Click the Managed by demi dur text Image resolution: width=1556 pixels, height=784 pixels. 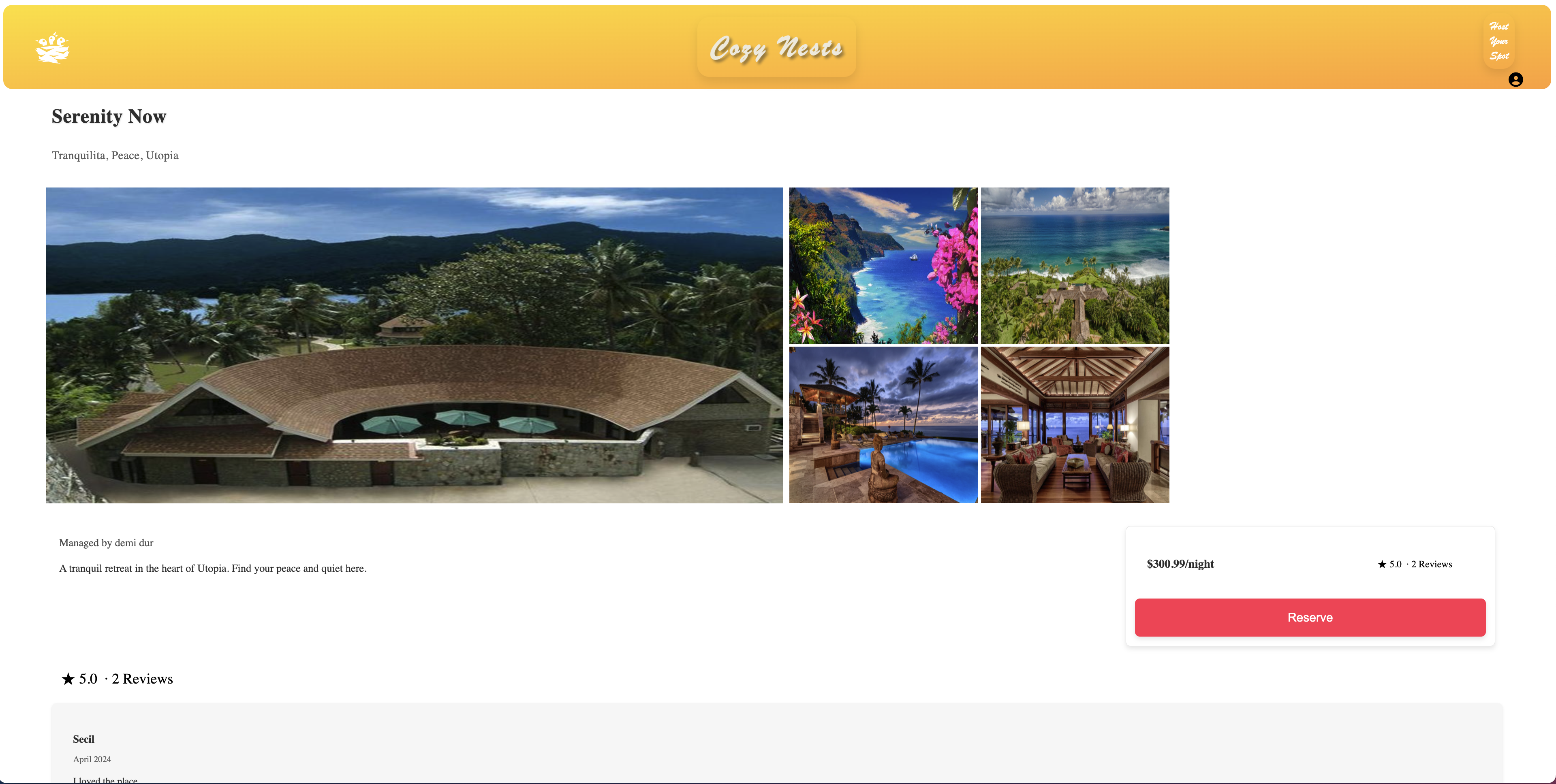click(106, 543)
